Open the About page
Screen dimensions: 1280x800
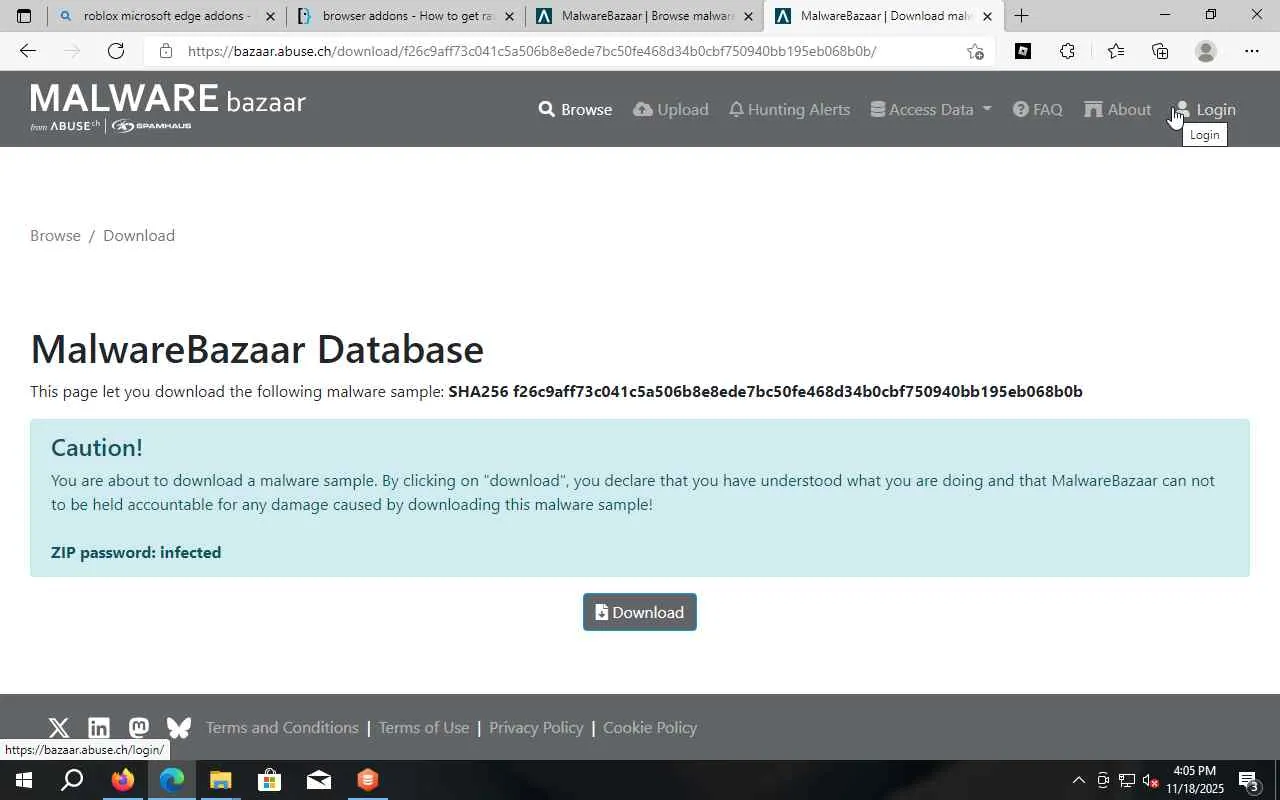point(1117,109)
